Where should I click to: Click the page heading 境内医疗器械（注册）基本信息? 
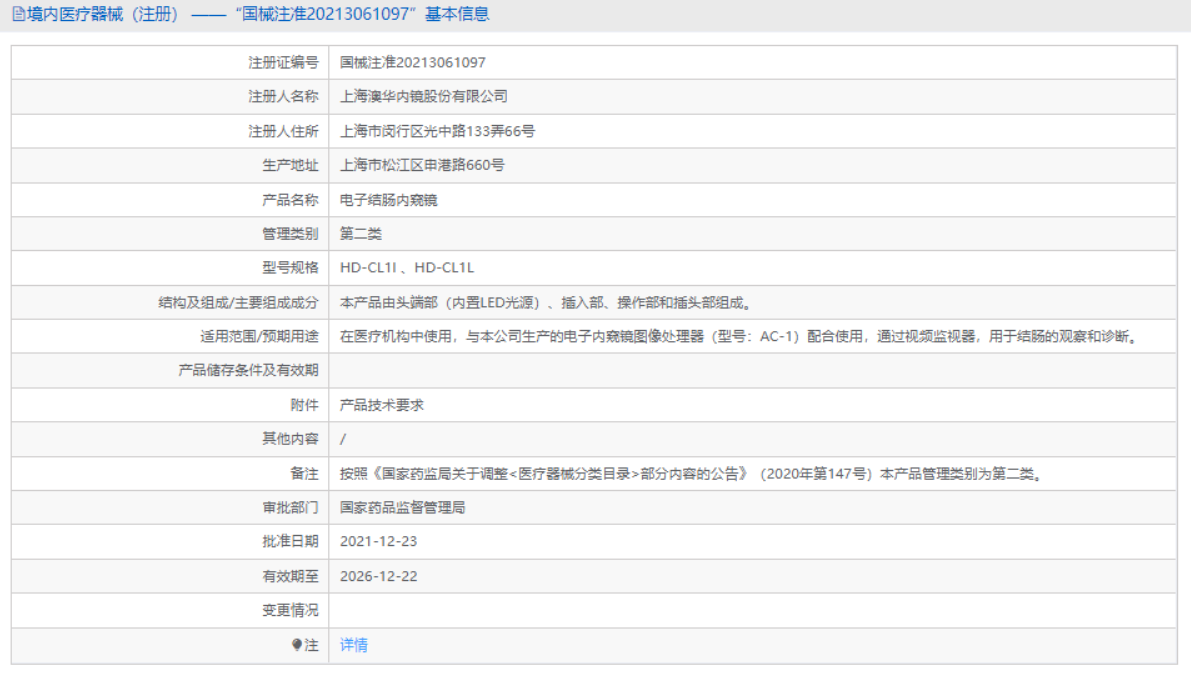pos(258,14)
